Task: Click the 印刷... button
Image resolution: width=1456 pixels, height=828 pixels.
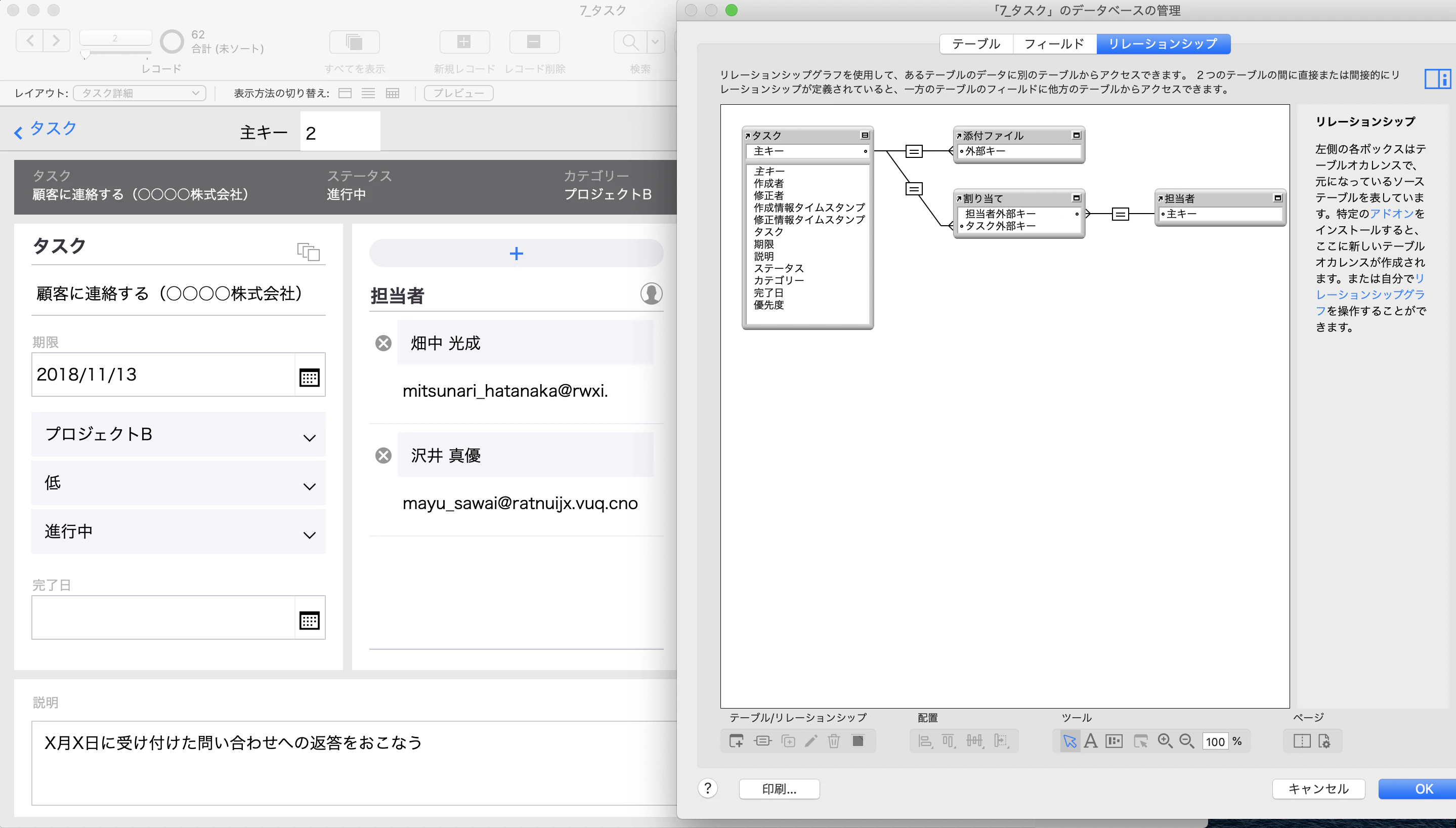Action: click(x=779, y=789)
